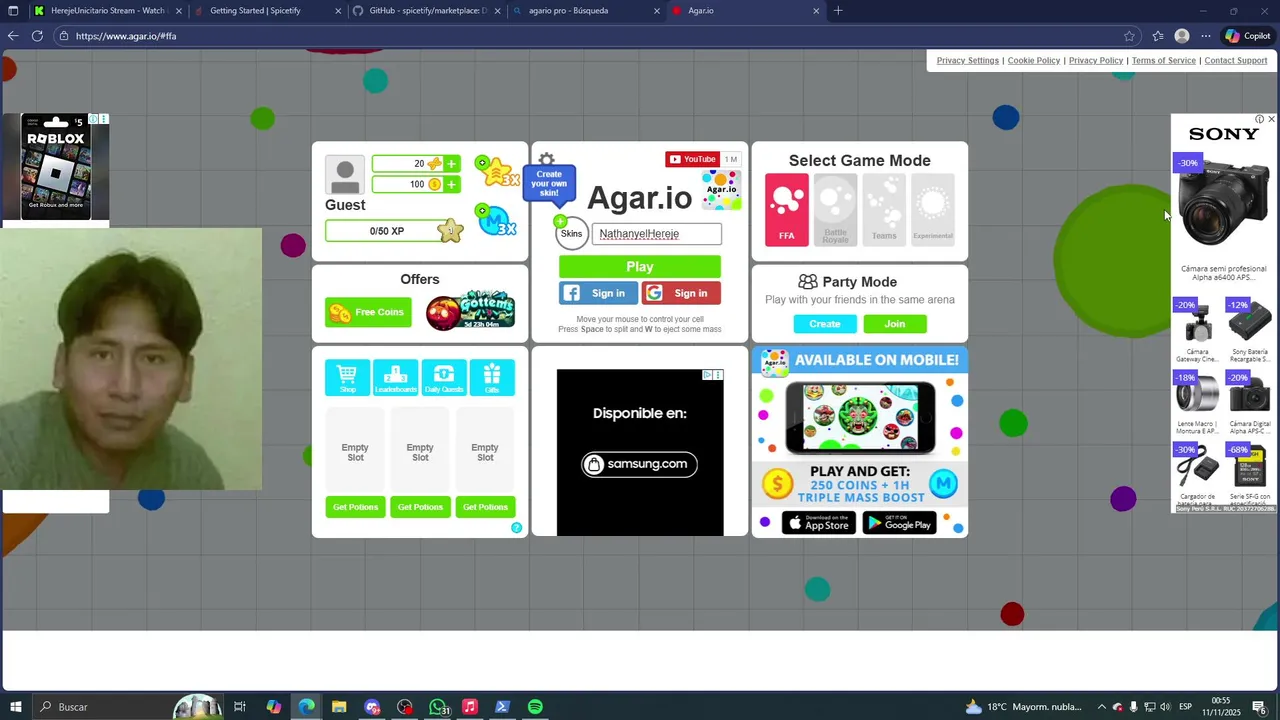Open the Leaderboards icon

(x=395, y=377)
